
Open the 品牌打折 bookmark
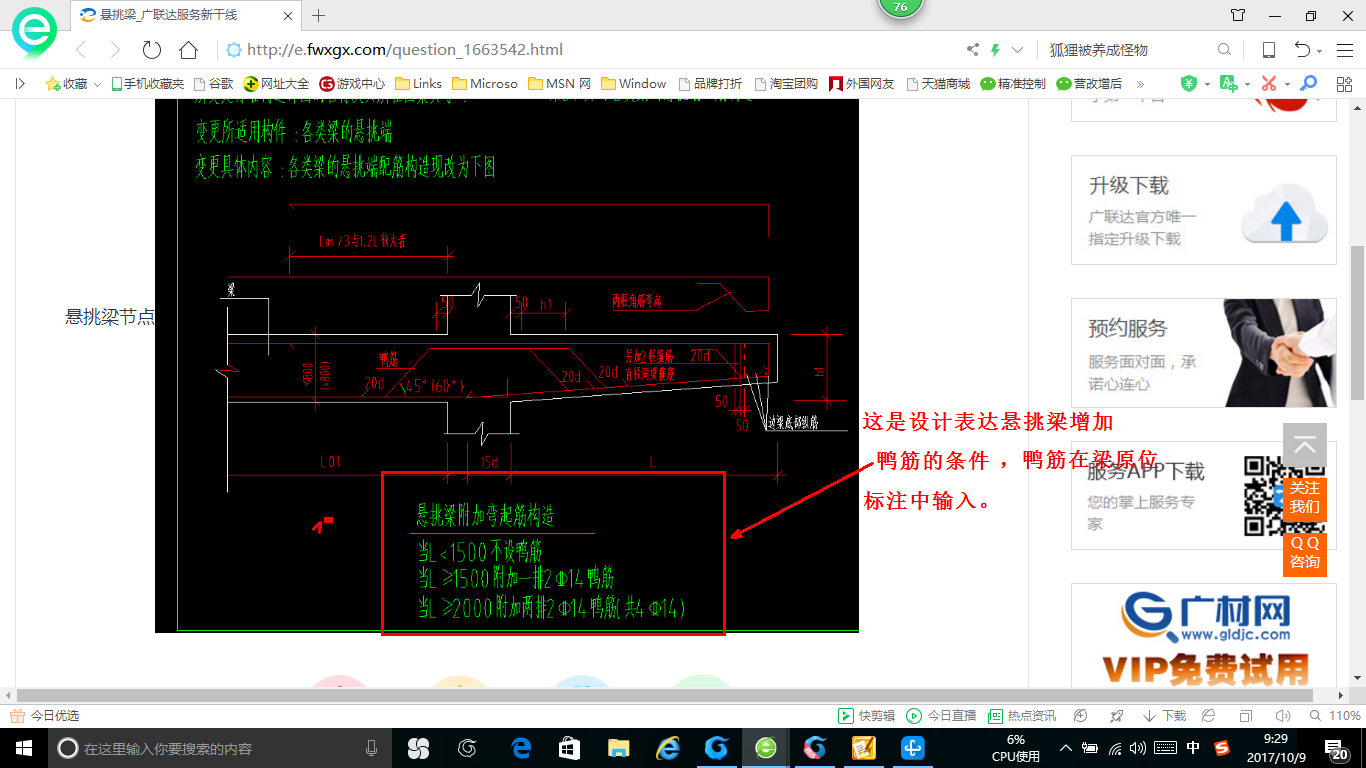click(x=710, y=84)
